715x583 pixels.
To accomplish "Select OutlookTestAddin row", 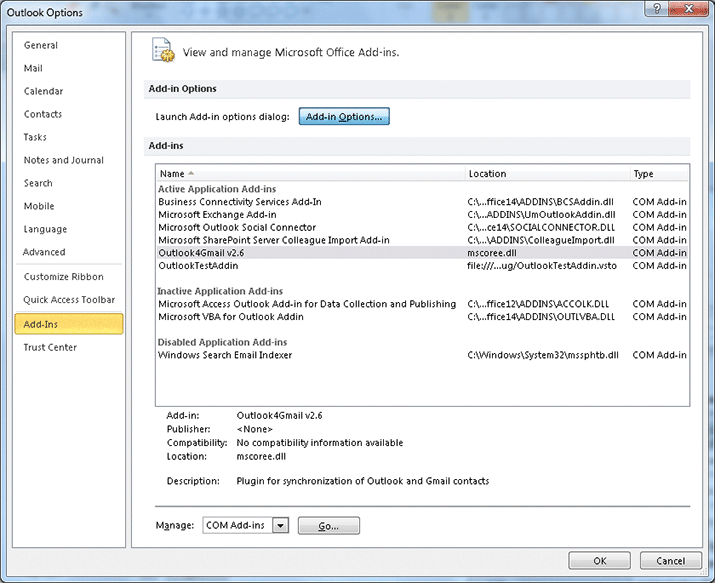I will [422, 266].
